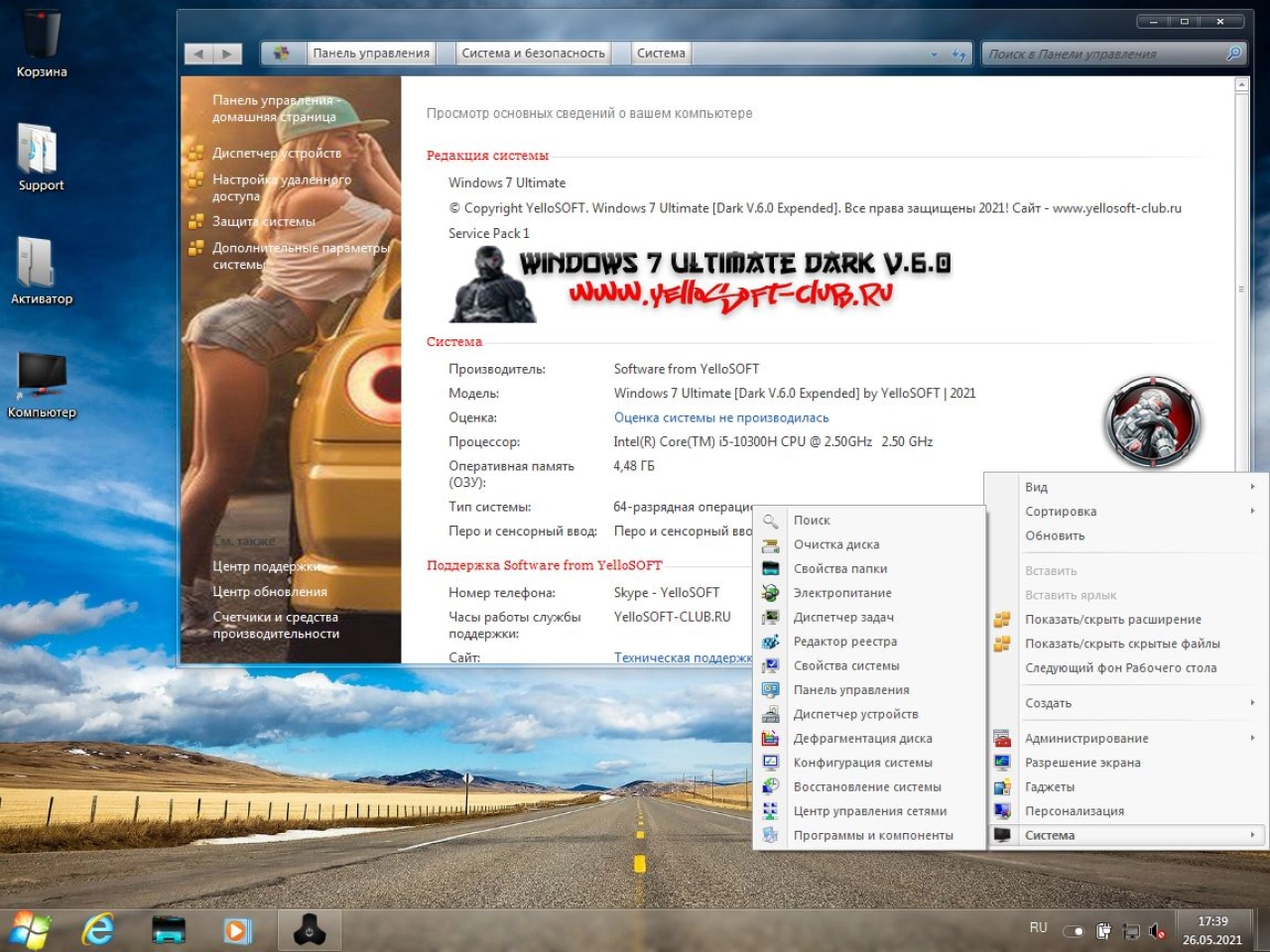
Task: Expand the Создать submenu
Action: pos(1126,703)
